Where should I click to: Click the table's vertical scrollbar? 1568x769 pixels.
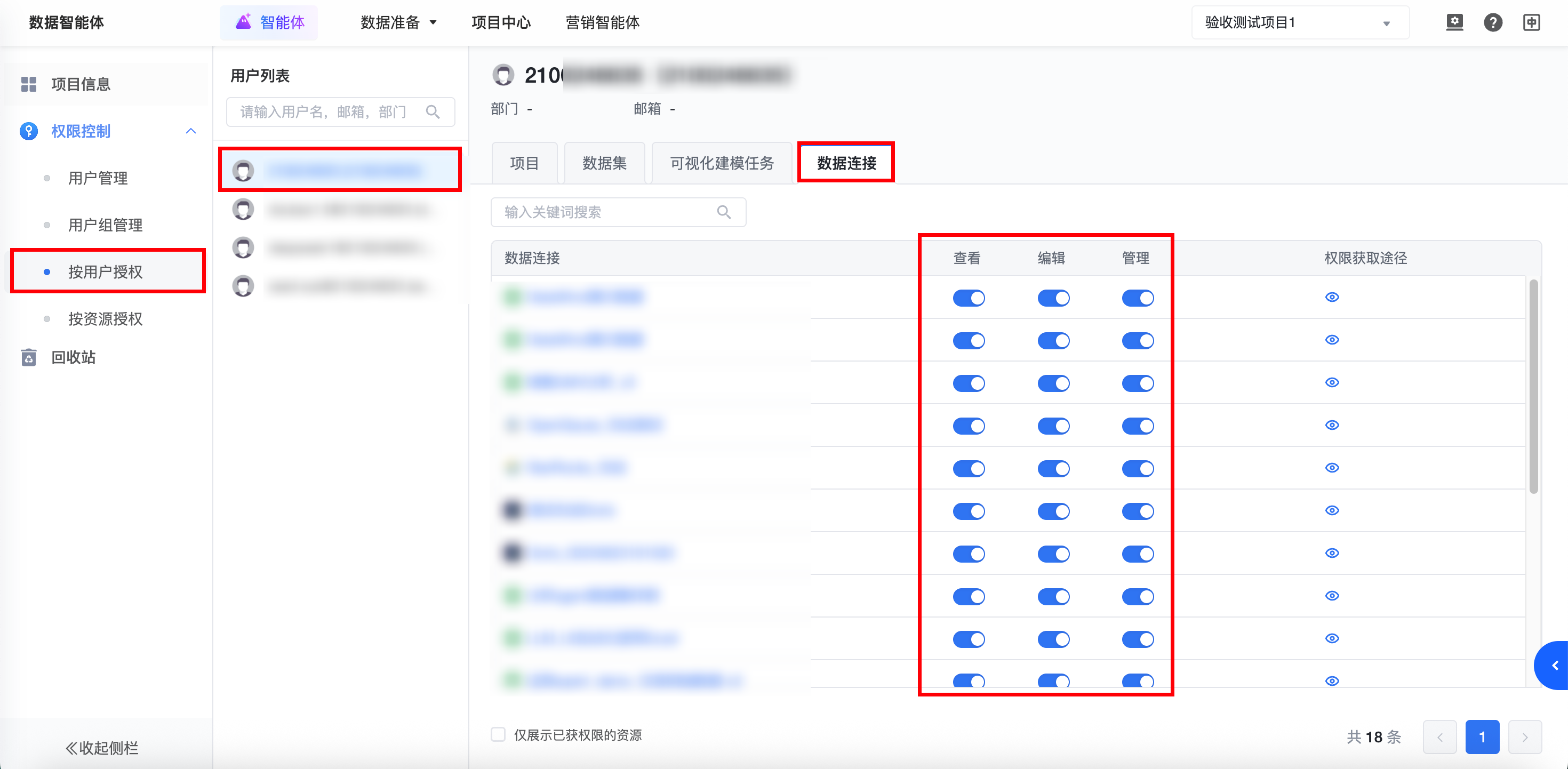tap(1533, 387)
